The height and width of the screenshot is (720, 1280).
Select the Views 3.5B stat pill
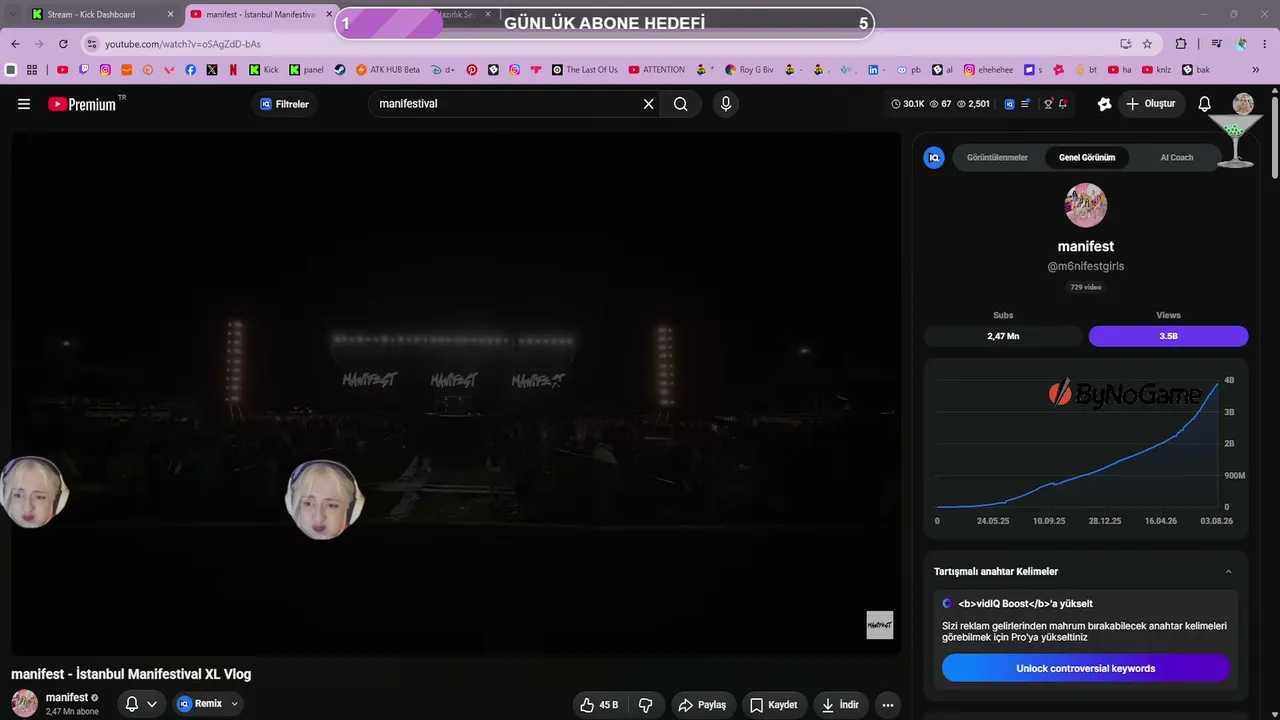tap(1168, 336)
